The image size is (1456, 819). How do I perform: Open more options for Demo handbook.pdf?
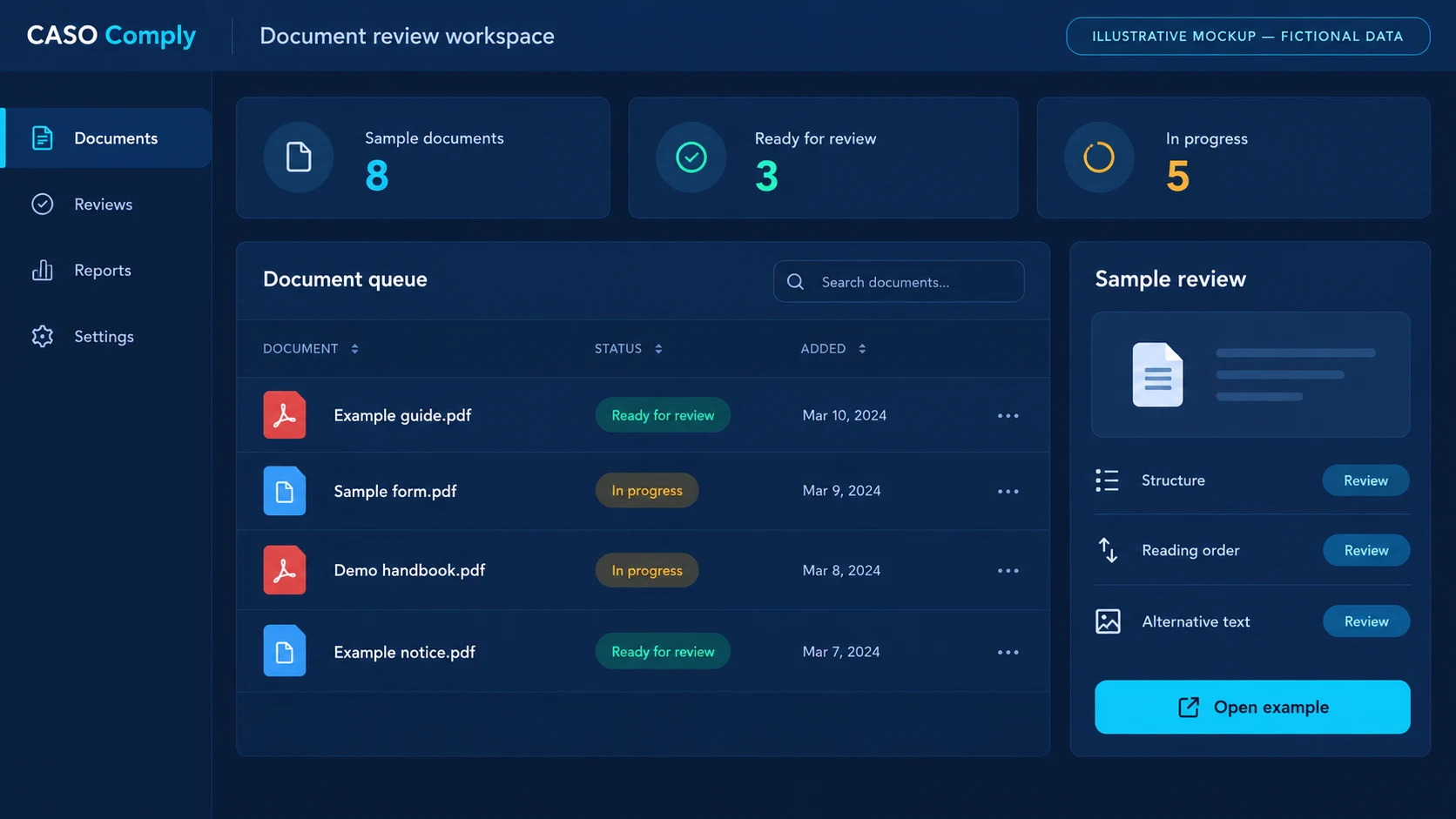[1008, 571]
